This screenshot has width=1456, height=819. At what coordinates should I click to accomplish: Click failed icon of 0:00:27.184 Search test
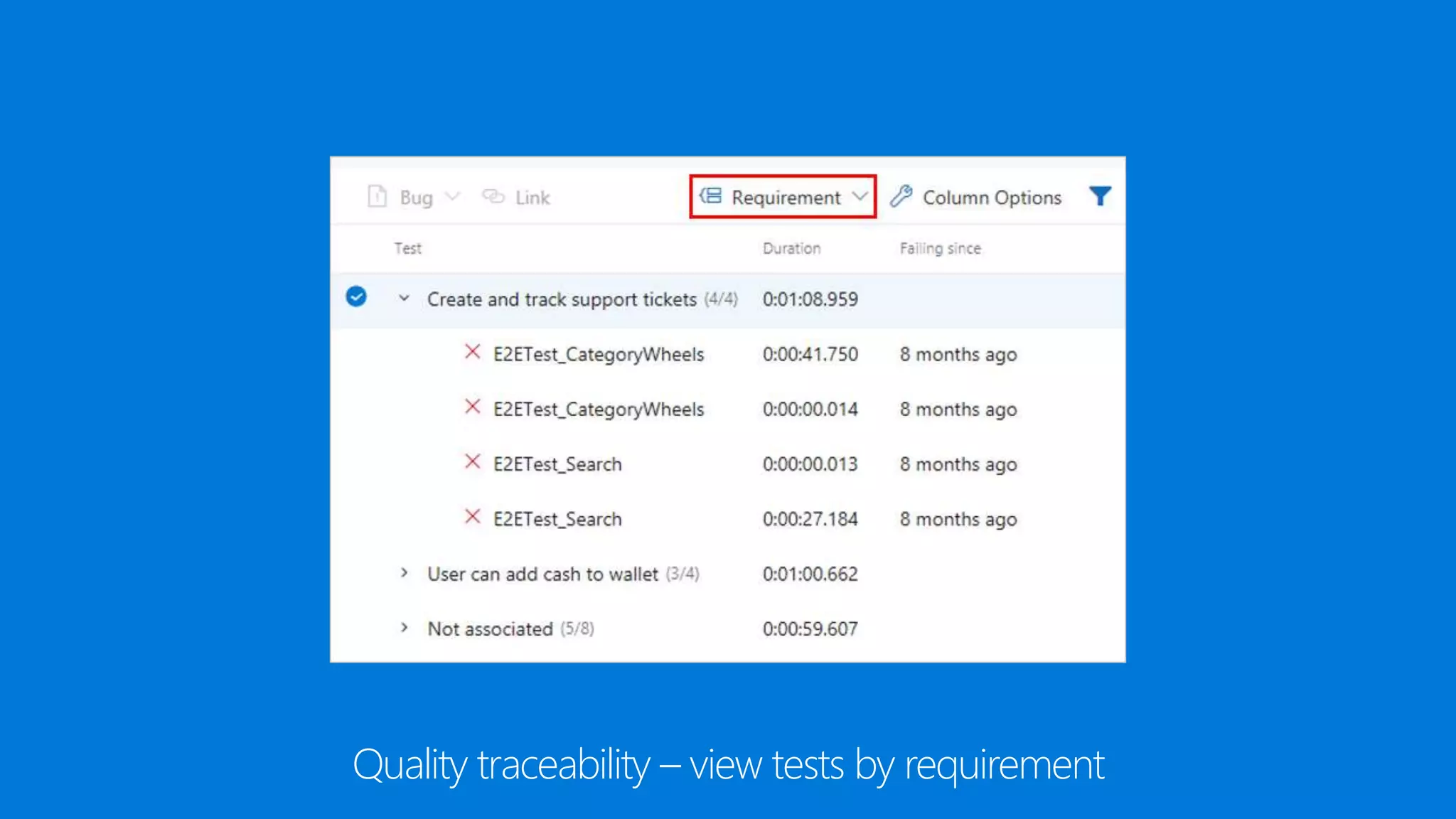(472, 516)
